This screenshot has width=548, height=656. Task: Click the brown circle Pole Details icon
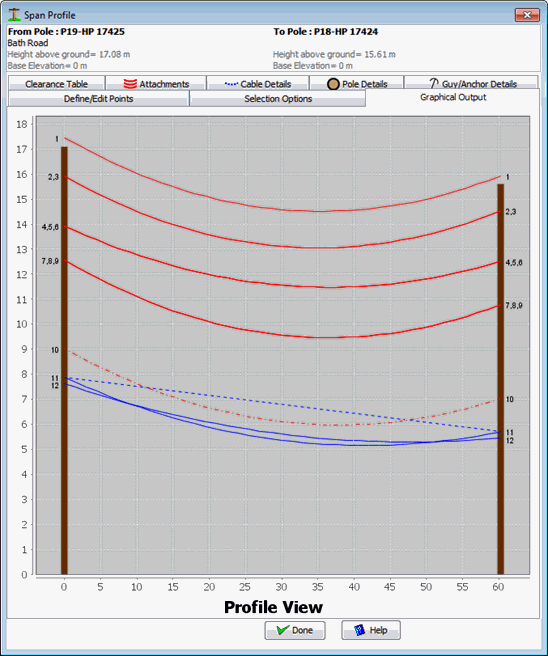click(x=333, y=84)
